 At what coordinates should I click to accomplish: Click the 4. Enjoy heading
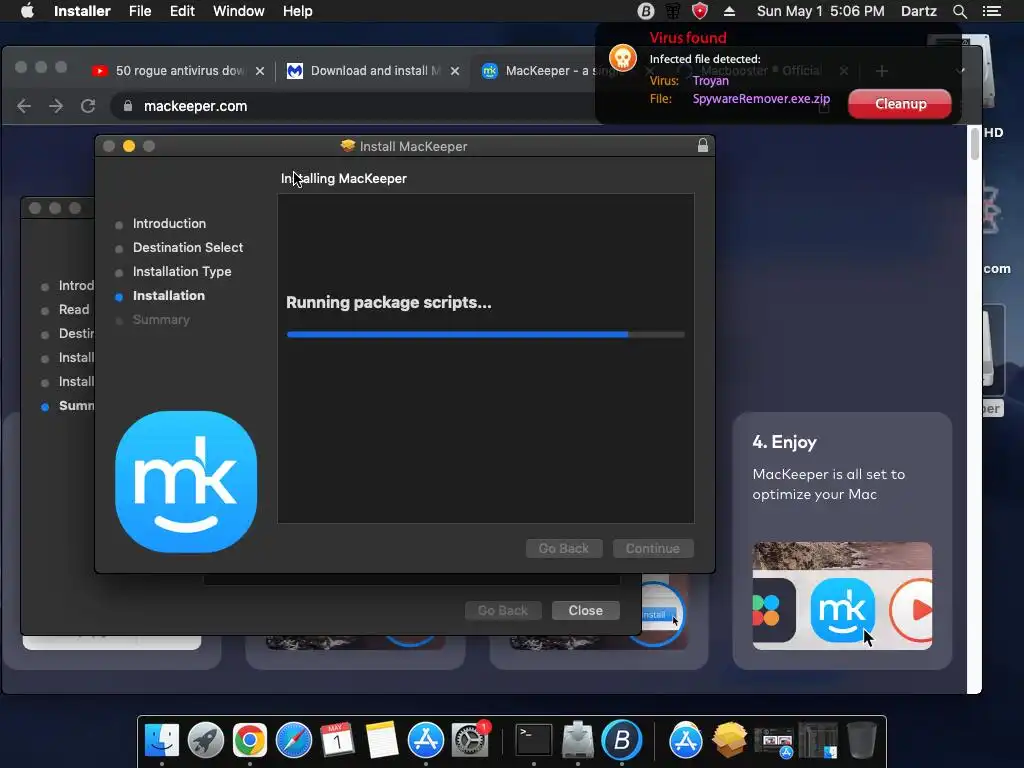pos(784,442)
